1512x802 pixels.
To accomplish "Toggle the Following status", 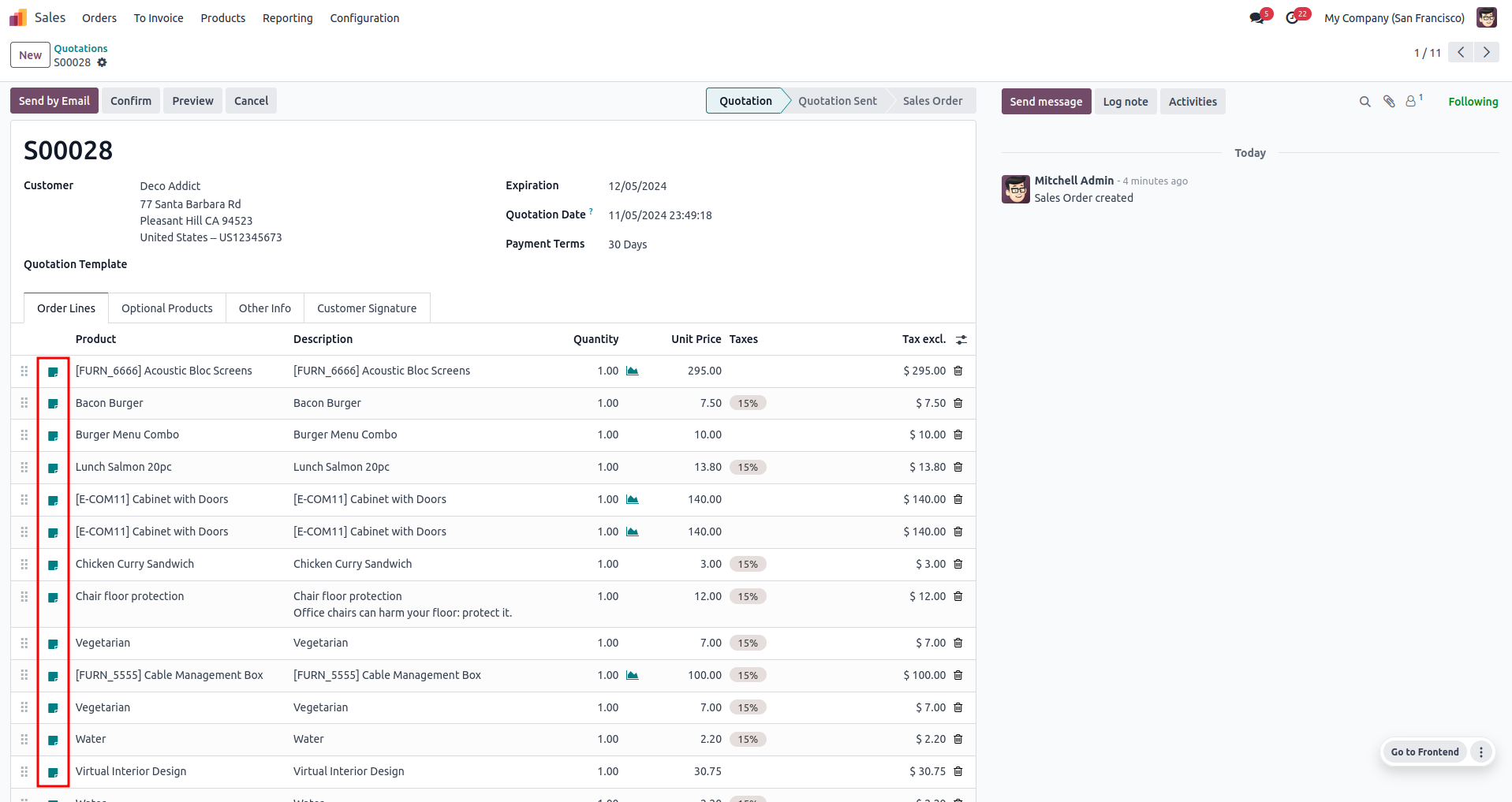I will [x=1473, y=102].
